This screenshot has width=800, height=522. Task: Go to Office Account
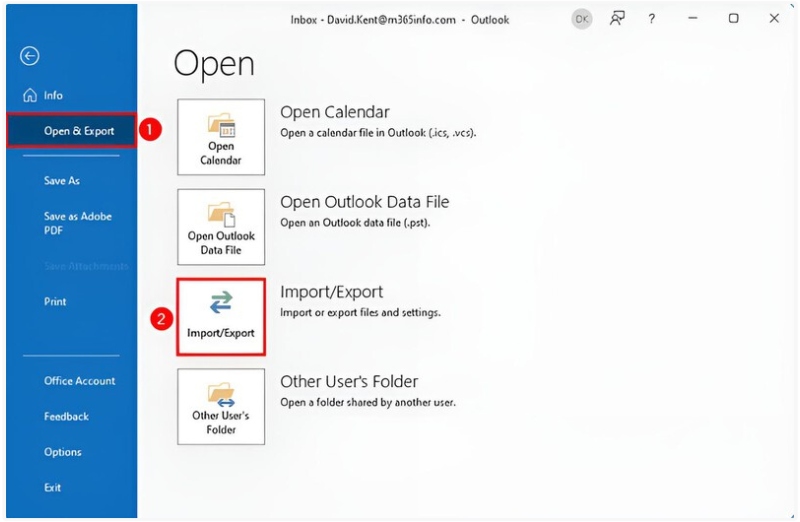coord(79,381)
